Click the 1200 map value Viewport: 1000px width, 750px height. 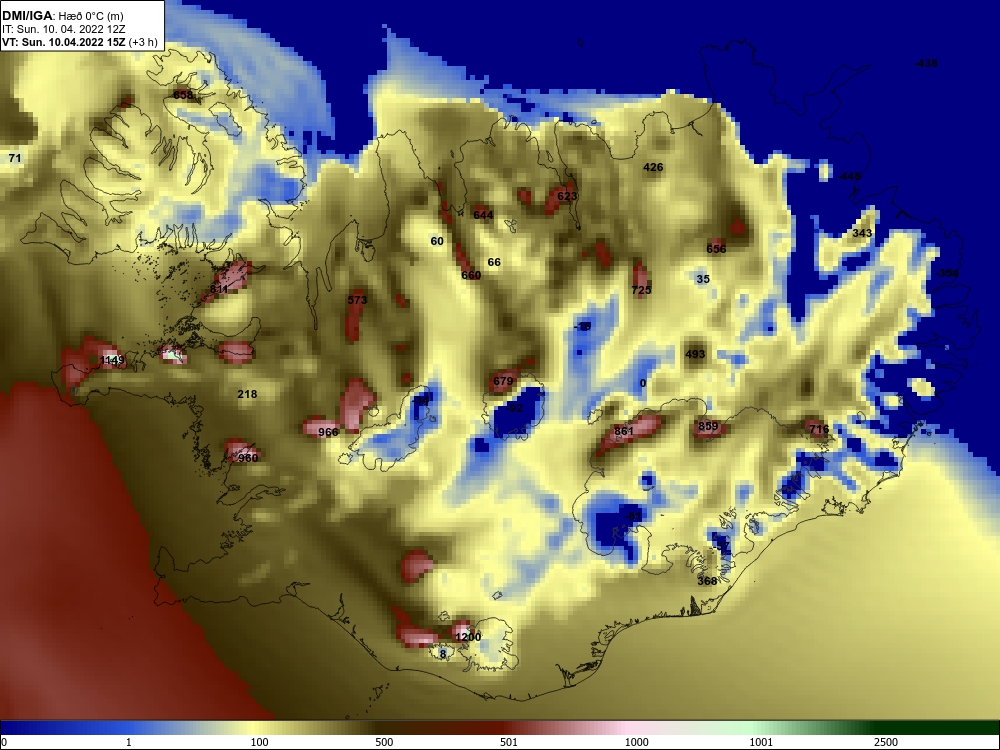point(467,636)
